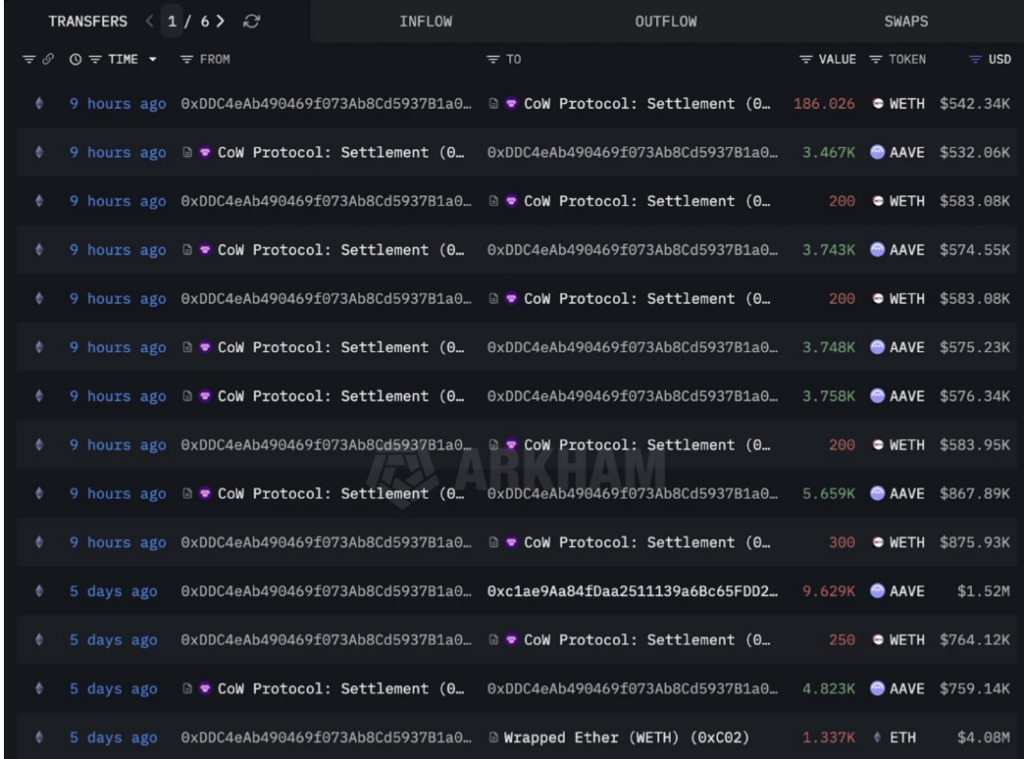
Task: Click the clock icon beside TIME header
Action: pos(75,60)
